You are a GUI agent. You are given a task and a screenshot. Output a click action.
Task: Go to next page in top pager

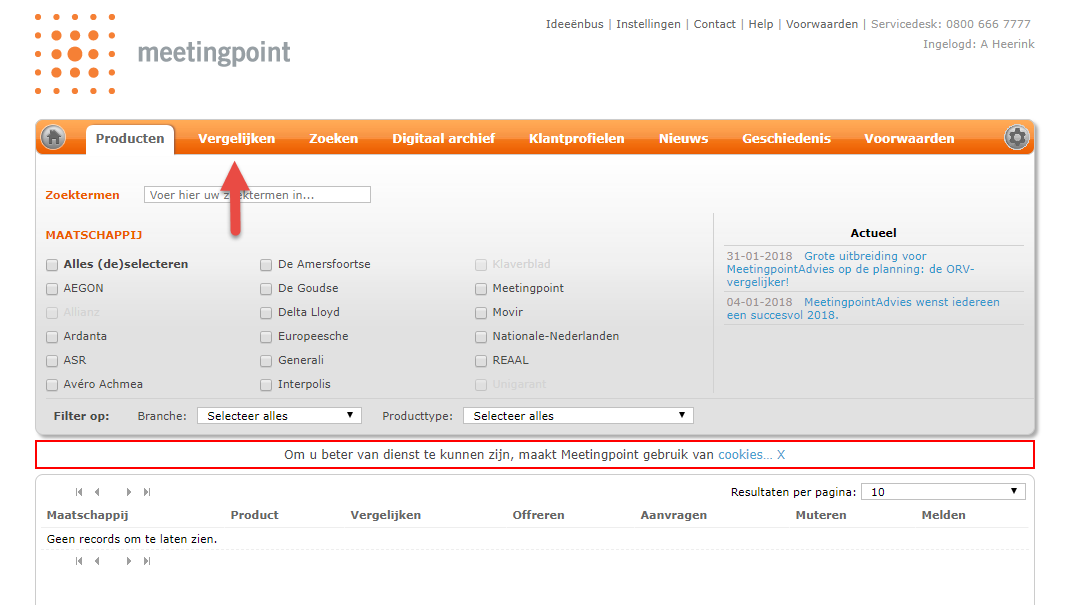[x=128, y=492]
